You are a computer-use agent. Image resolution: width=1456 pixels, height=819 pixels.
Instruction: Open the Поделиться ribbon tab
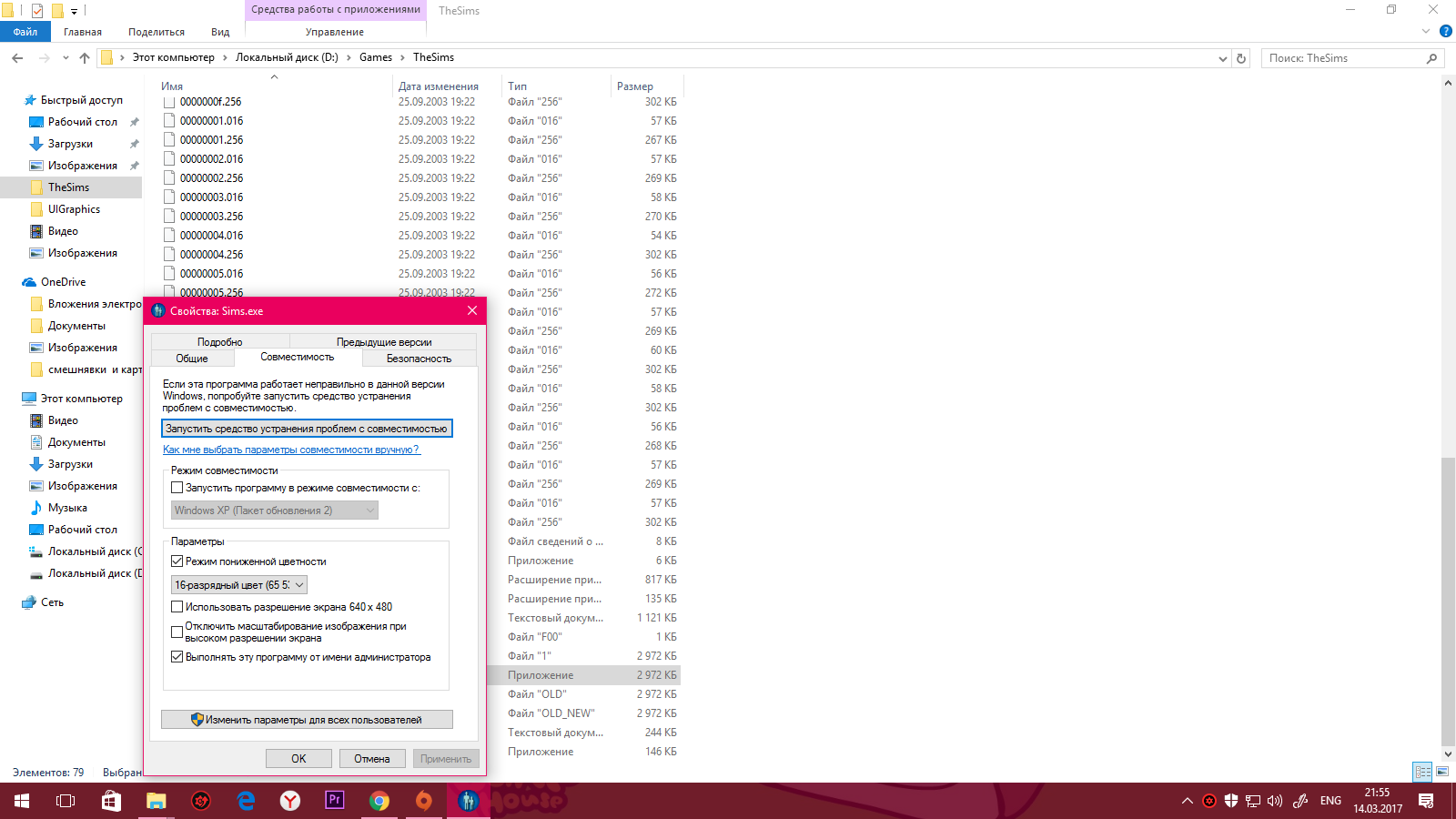tap(157, 32)
